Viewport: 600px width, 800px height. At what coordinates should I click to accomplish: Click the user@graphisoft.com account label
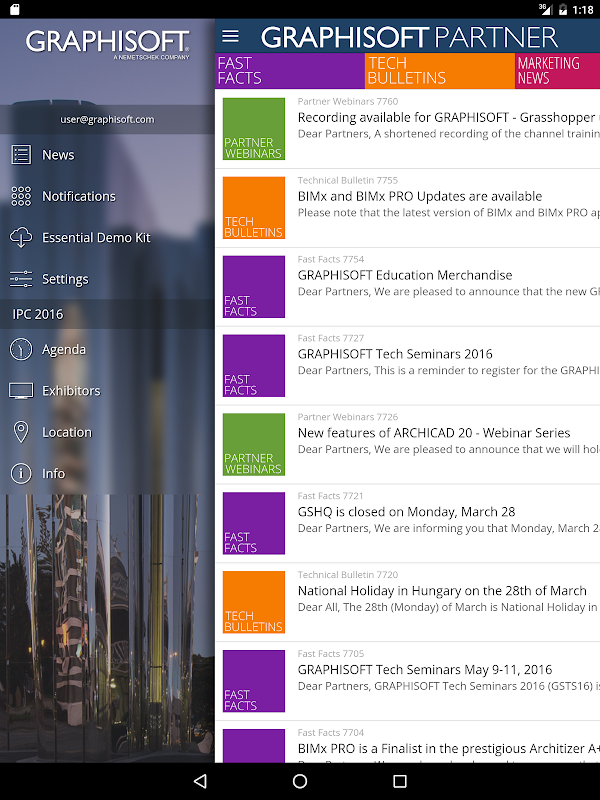coord(107,119)
